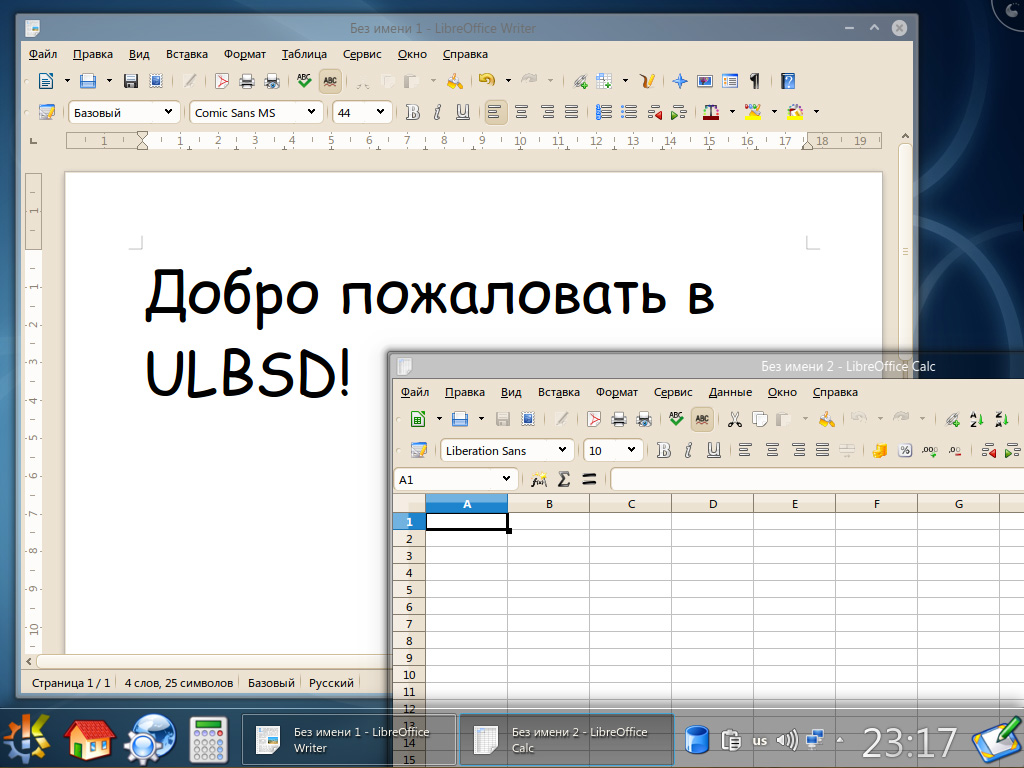This screenshot has width=1024, height=768.
Task: Open highlighting color picker in Writer toolbar
Action: point(753,113)
